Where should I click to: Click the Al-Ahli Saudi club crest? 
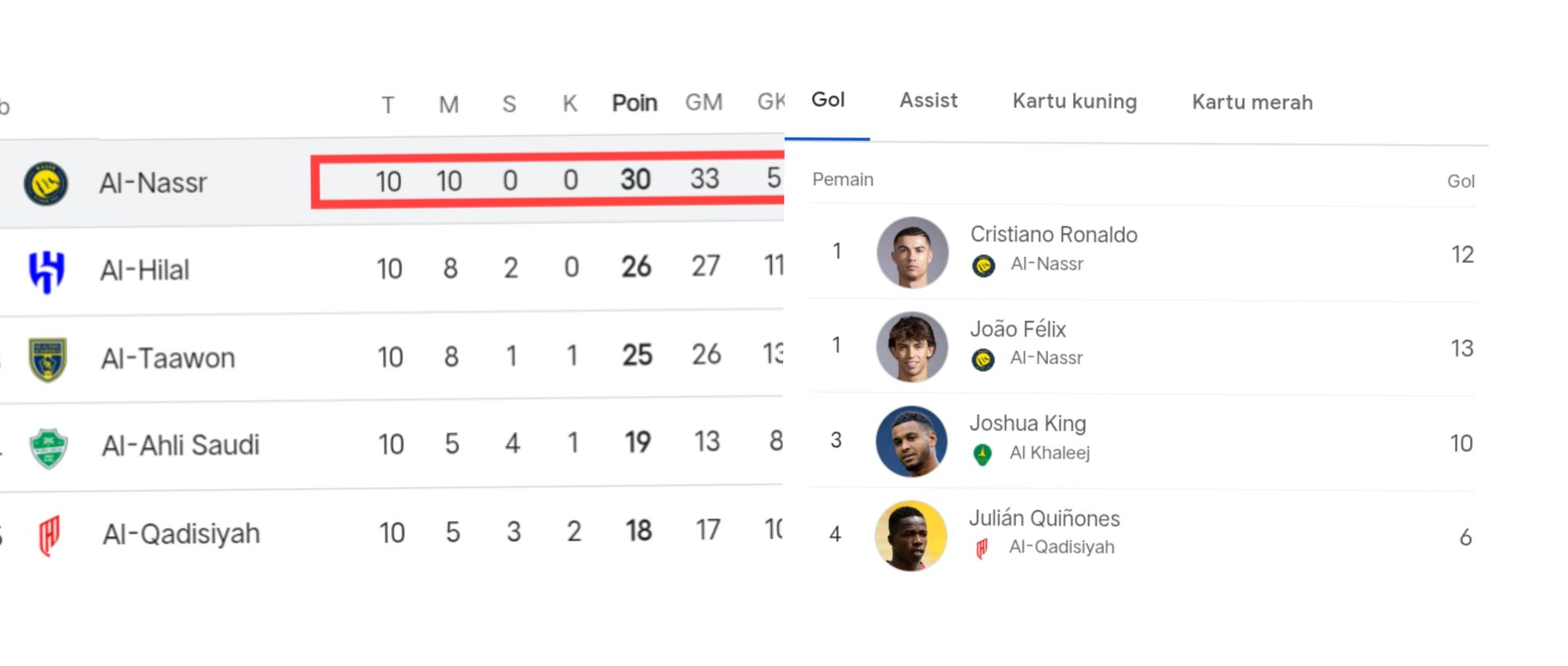48,447
